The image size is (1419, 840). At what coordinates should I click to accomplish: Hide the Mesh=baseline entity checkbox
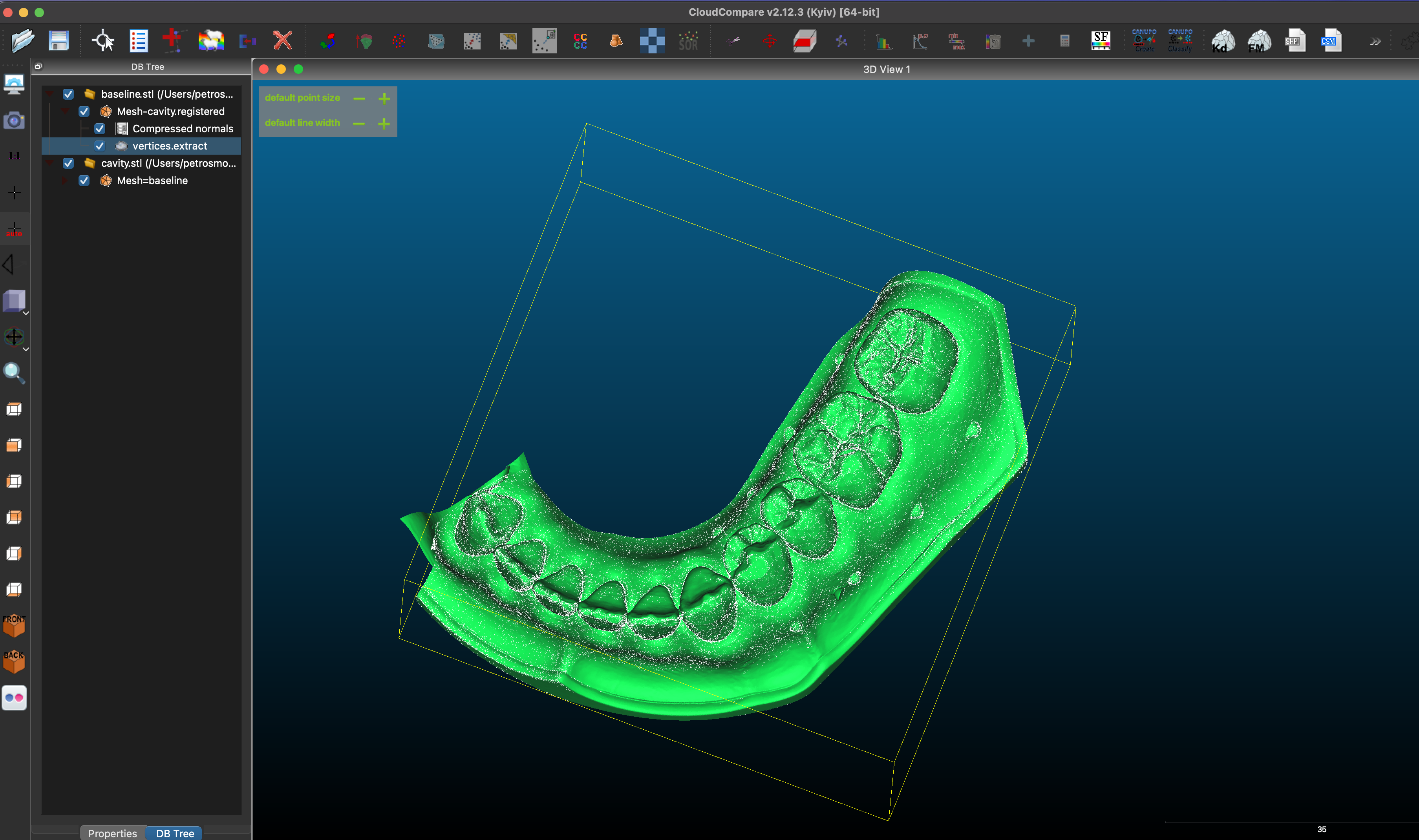84,181
